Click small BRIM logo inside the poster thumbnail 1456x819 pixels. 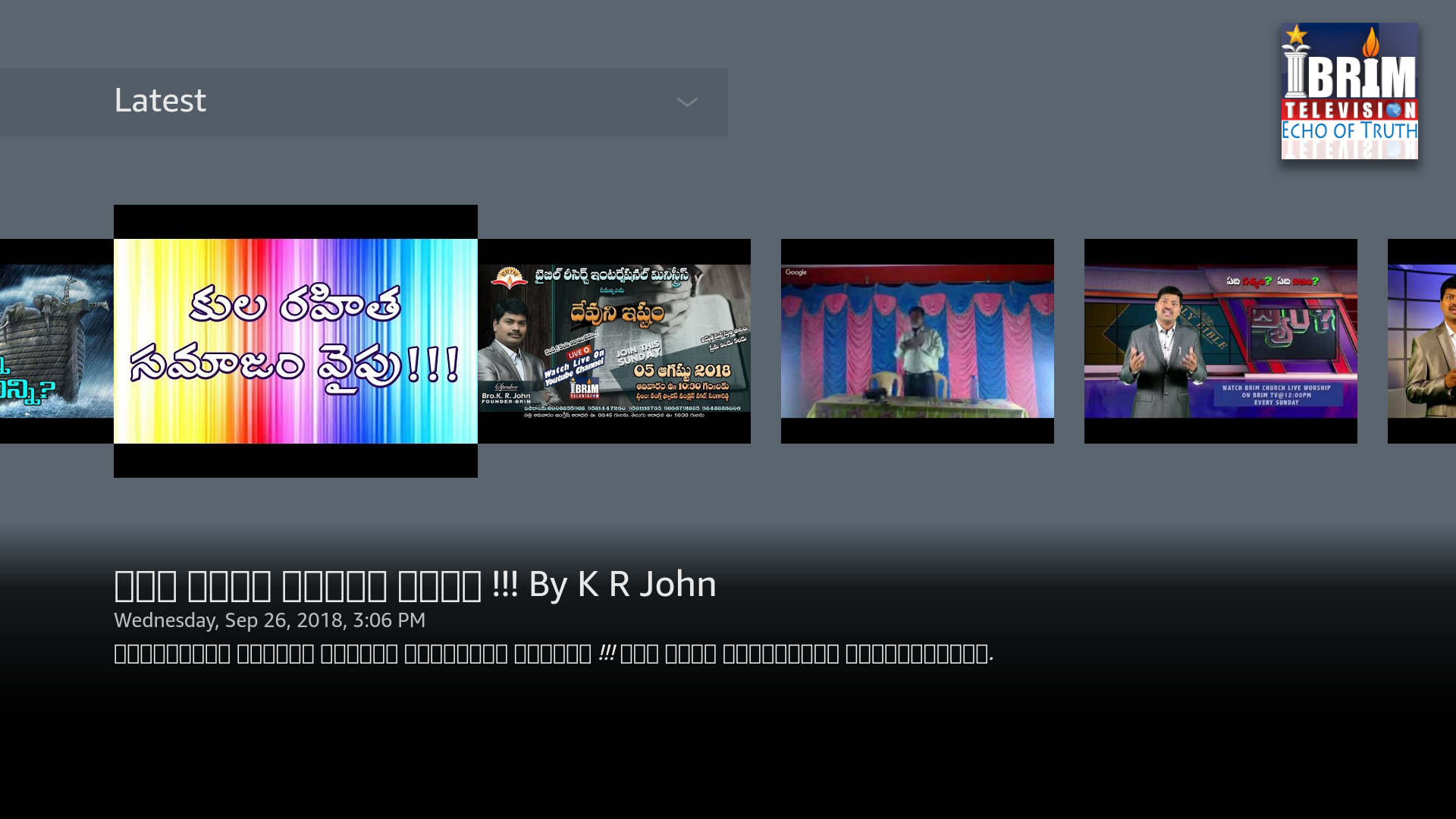585,389
